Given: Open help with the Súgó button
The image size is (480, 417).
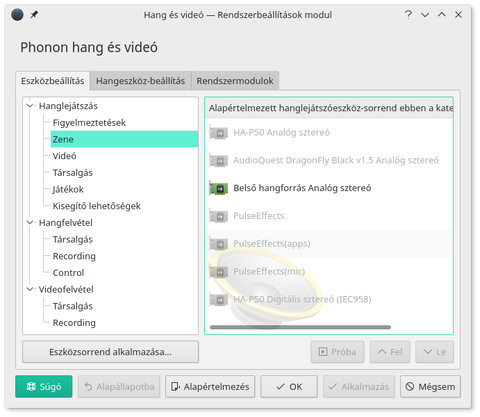Looking at the screenshot, I should tap(44, 387).
